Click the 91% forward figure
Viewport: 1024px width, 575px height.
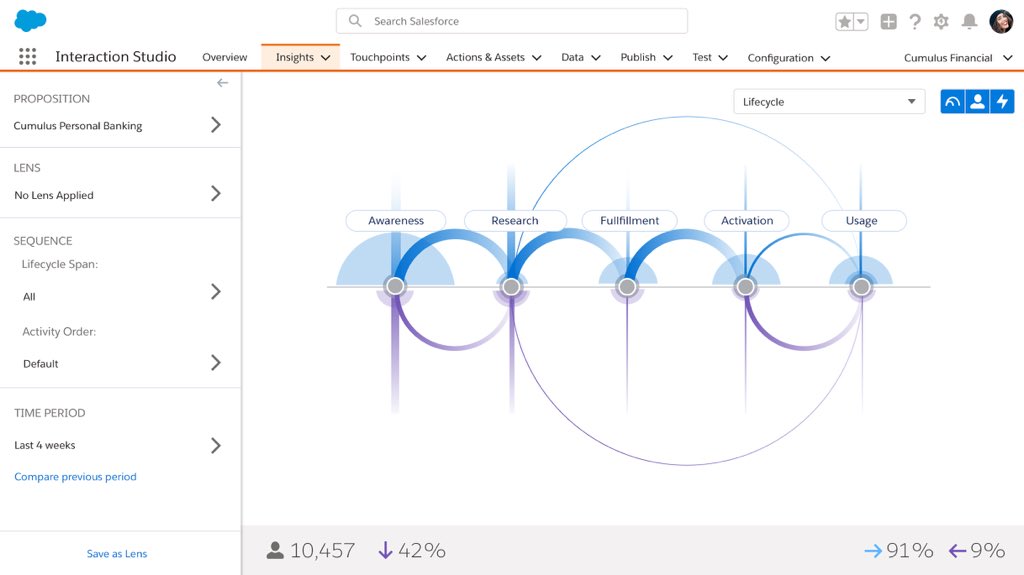tap(910, 550)
